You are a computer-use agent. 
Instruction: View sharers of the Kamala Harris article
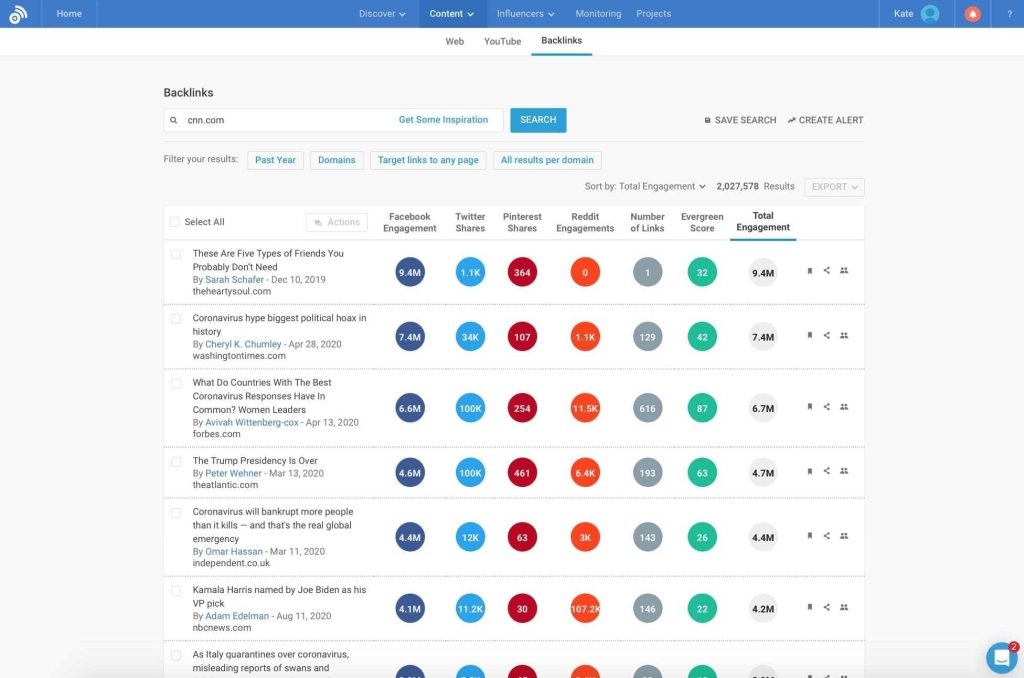tap(844, 608)
